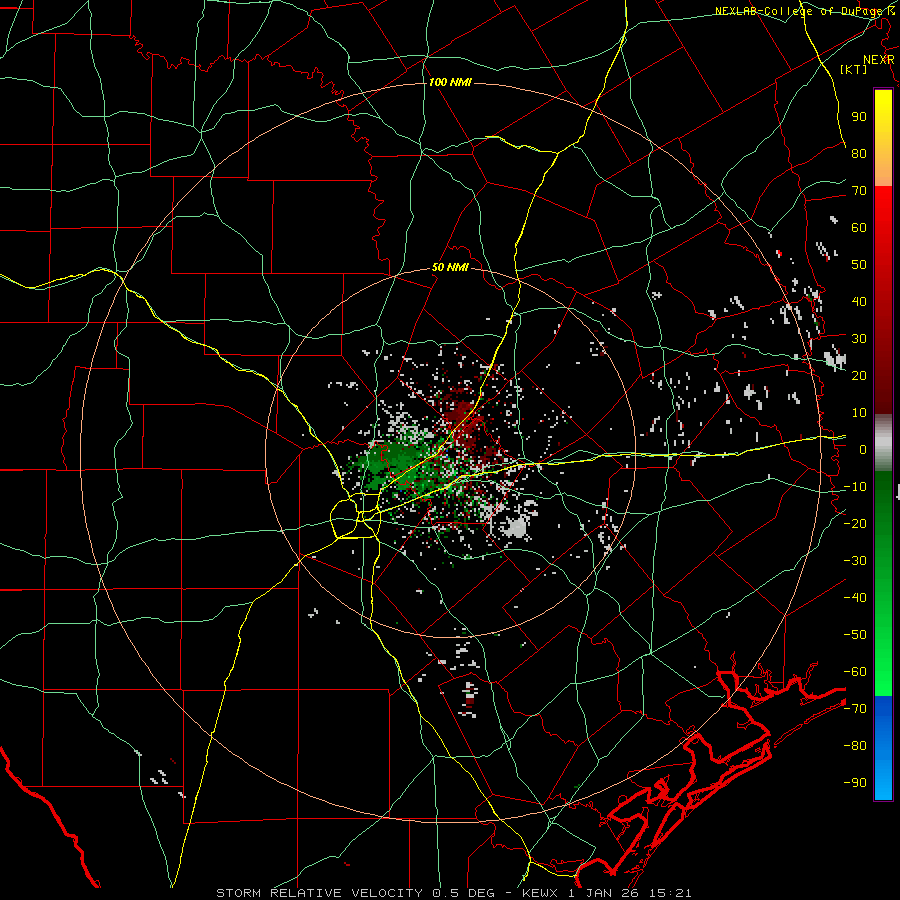The width and height of the screenshot is (900, 900).
Task: Click the "100 NMI" range ring label
Action: point(450,82)
